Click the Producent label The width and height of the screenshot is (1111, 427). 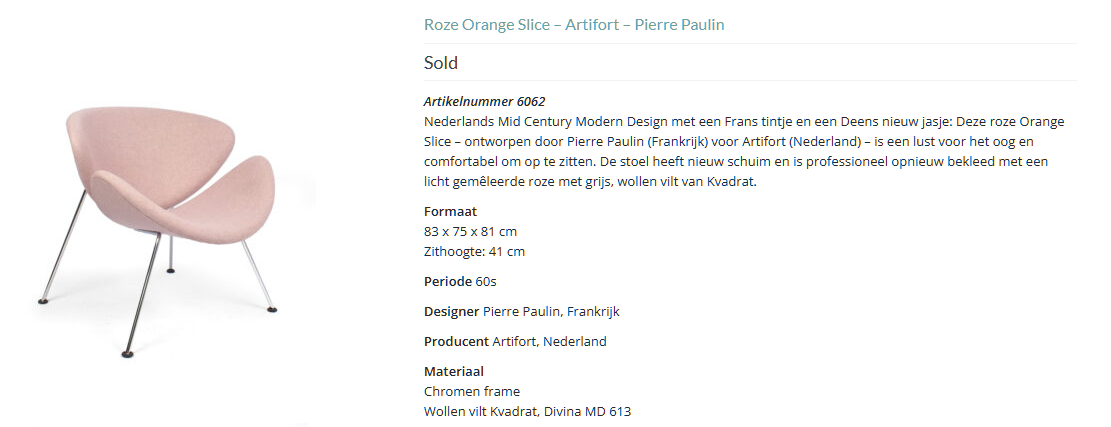[456, 341]
